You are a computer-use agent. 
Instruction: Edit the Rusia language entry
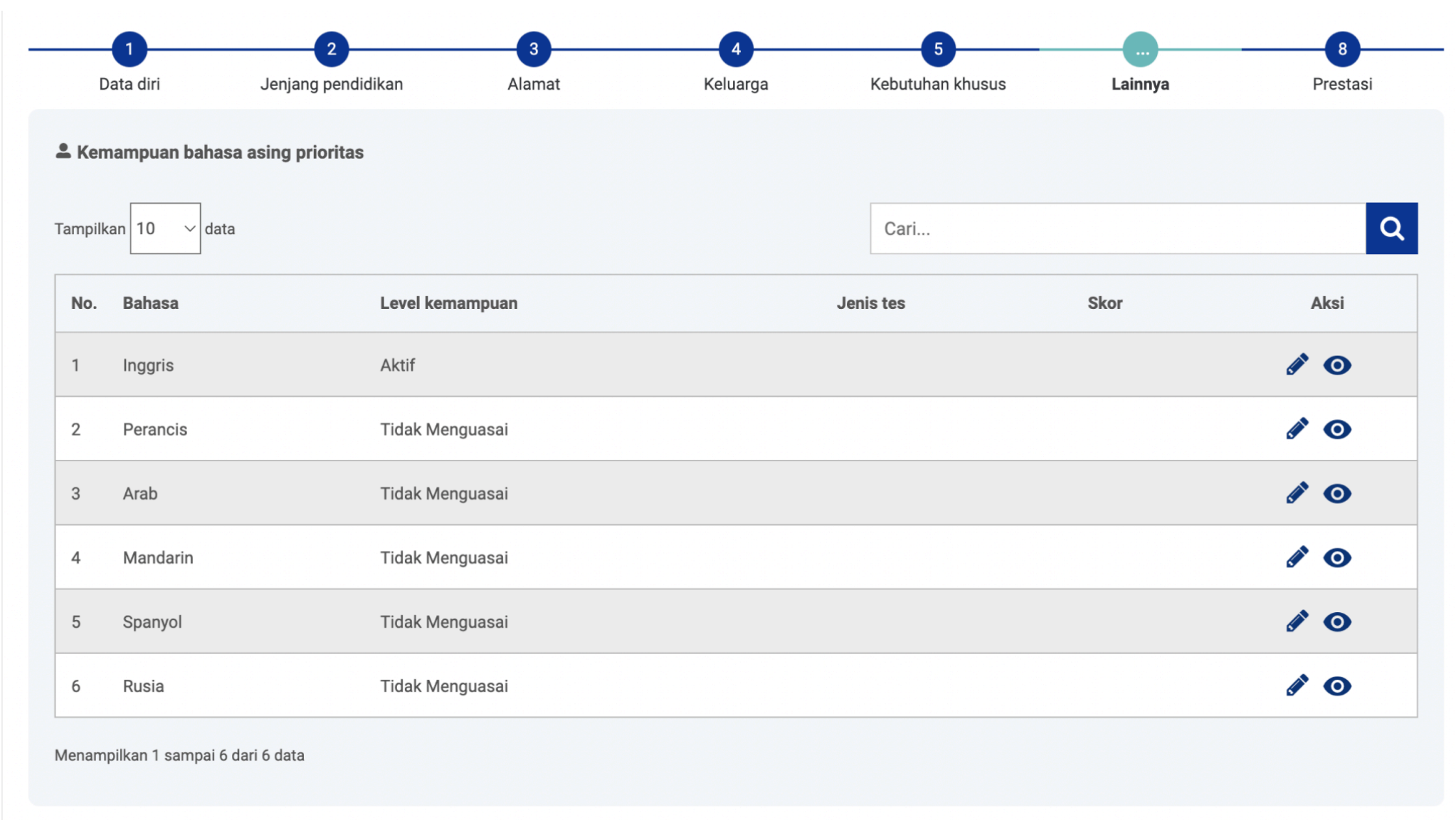point(1297,685)
